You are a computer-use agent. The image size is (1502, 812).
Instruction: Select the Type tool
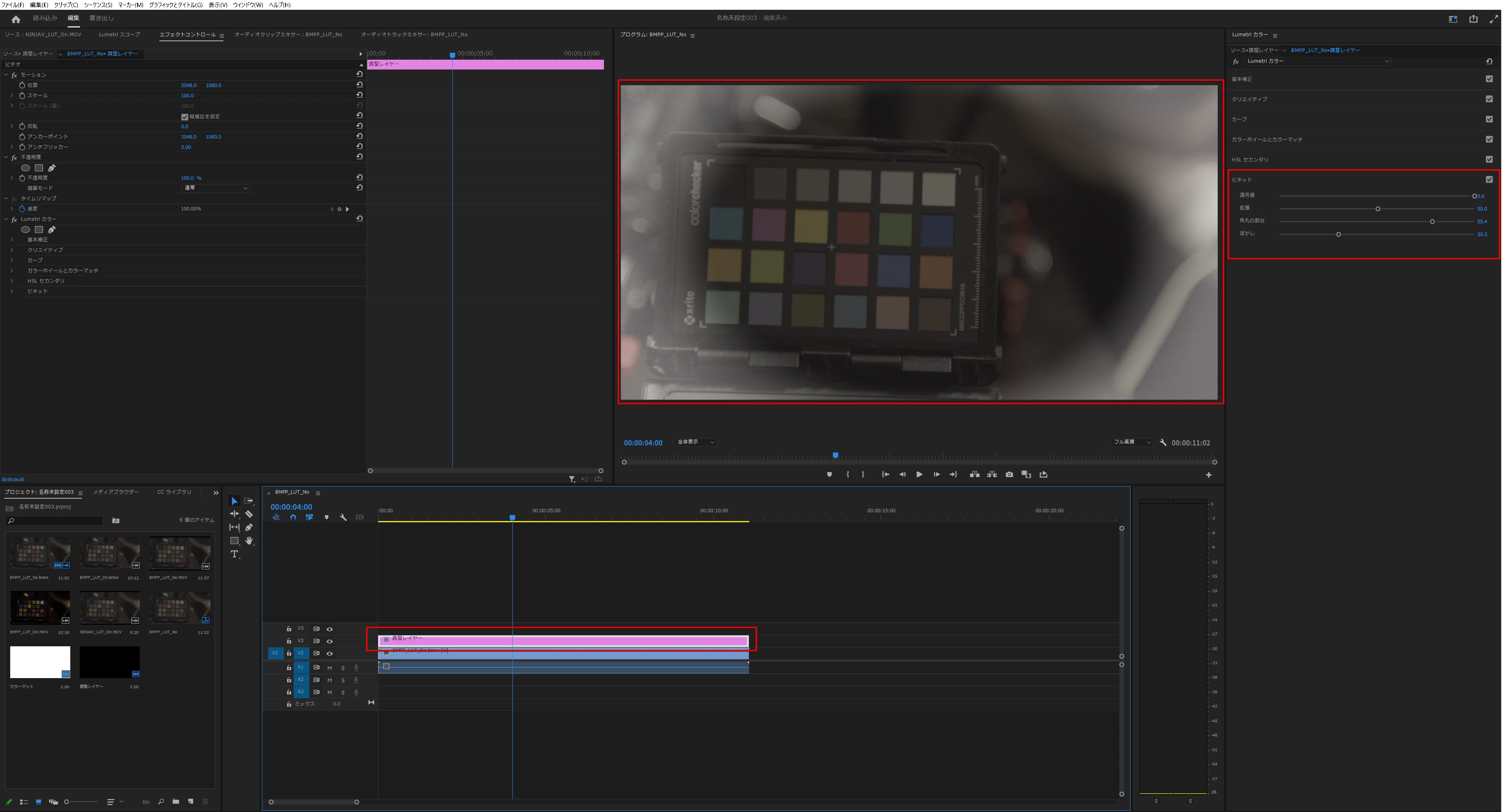click(234, 554)
